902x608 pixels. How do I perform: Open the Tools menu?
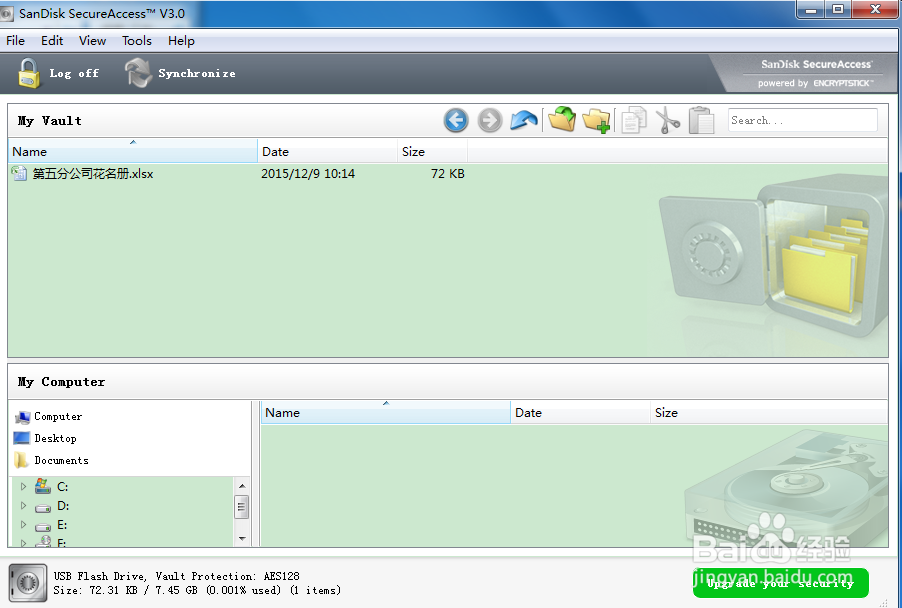pyautogui.click(x=137, y=41)
